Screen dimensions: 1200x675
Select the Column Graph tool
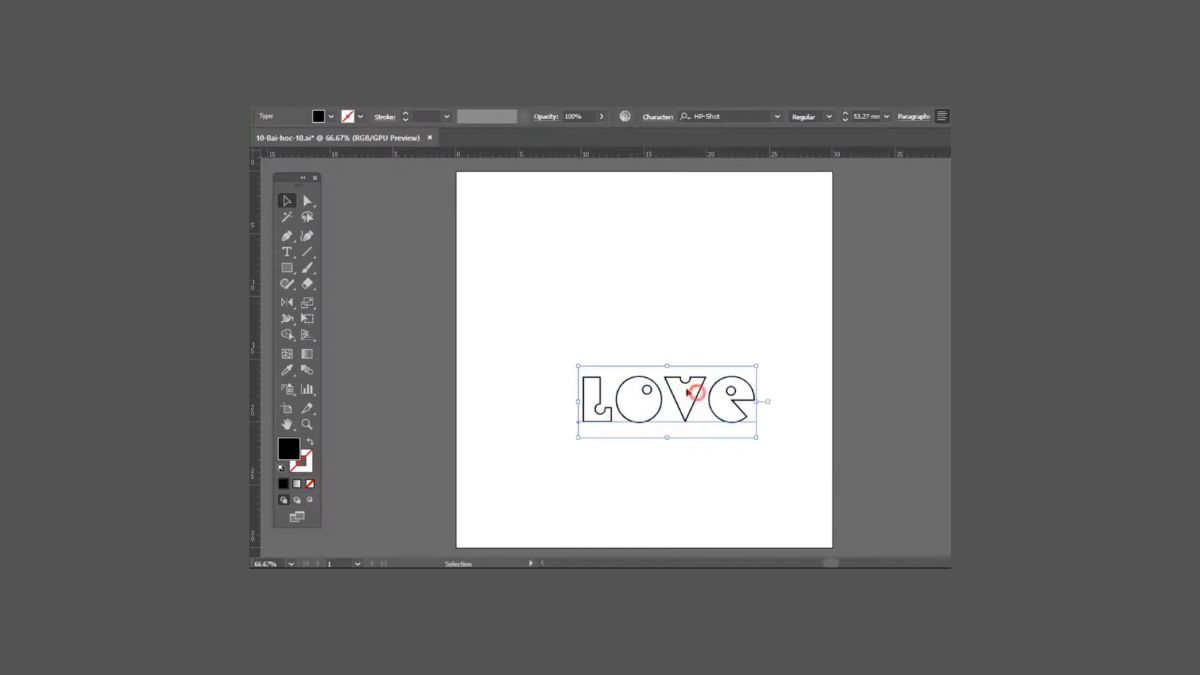tap(307, 389)
